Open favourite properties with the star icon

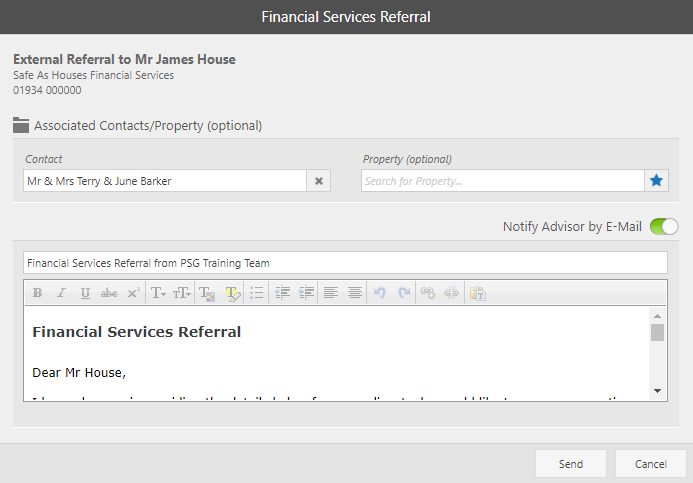coord(656,180)
